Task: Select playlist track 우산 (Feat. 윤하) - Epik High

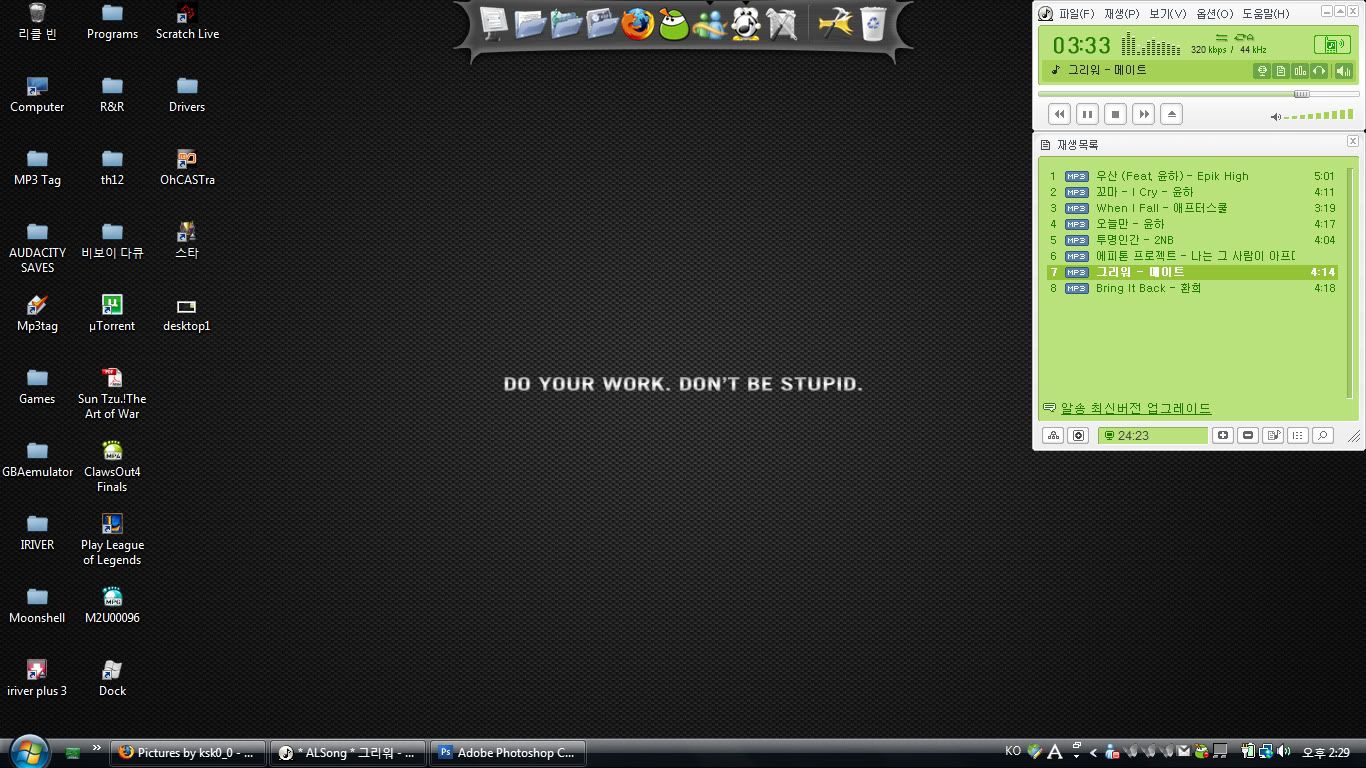Action: click(x=1192, y=176)
